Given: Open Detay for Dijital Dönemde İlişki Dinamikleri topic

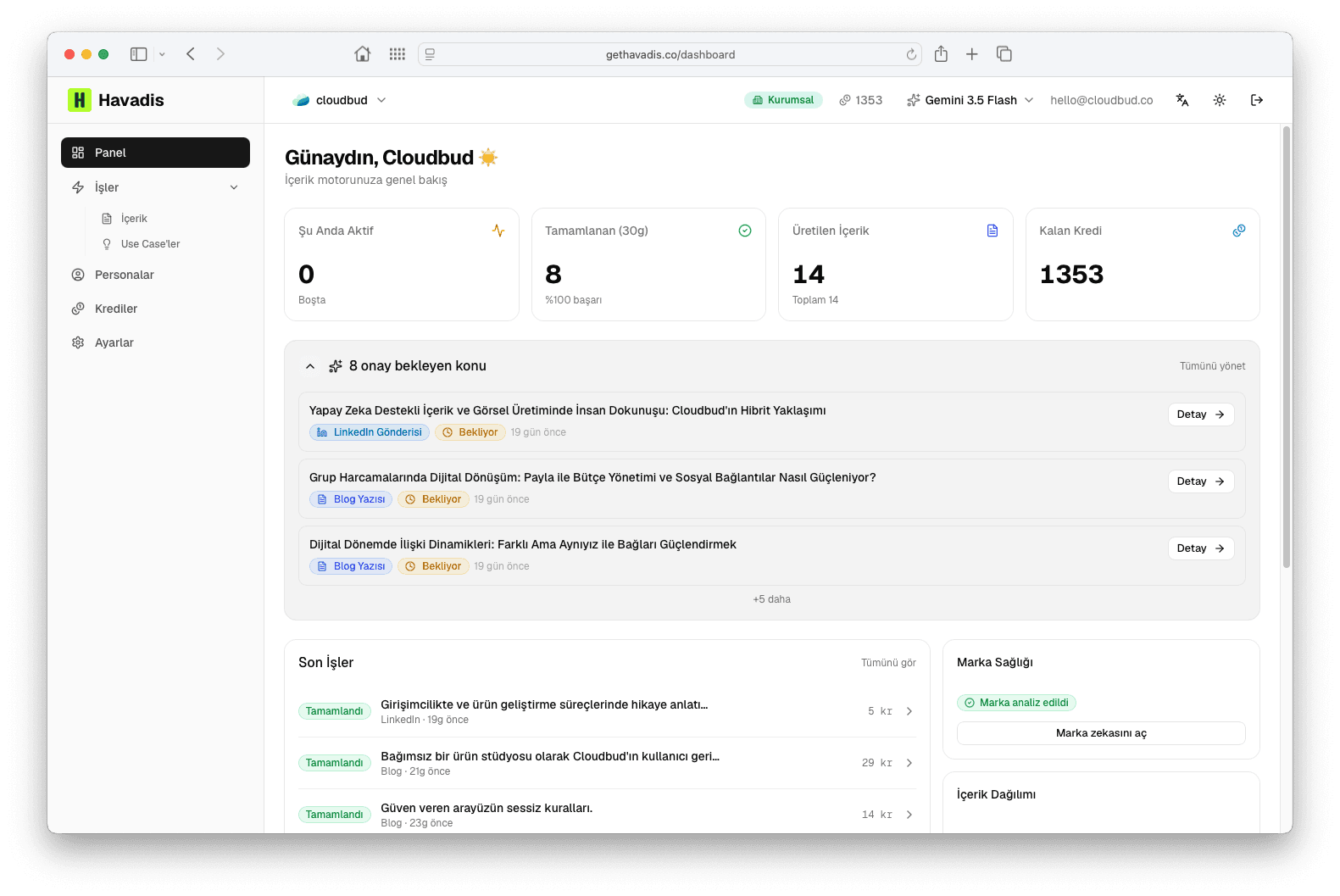Looking at the screenshot, I should 1201,548.
